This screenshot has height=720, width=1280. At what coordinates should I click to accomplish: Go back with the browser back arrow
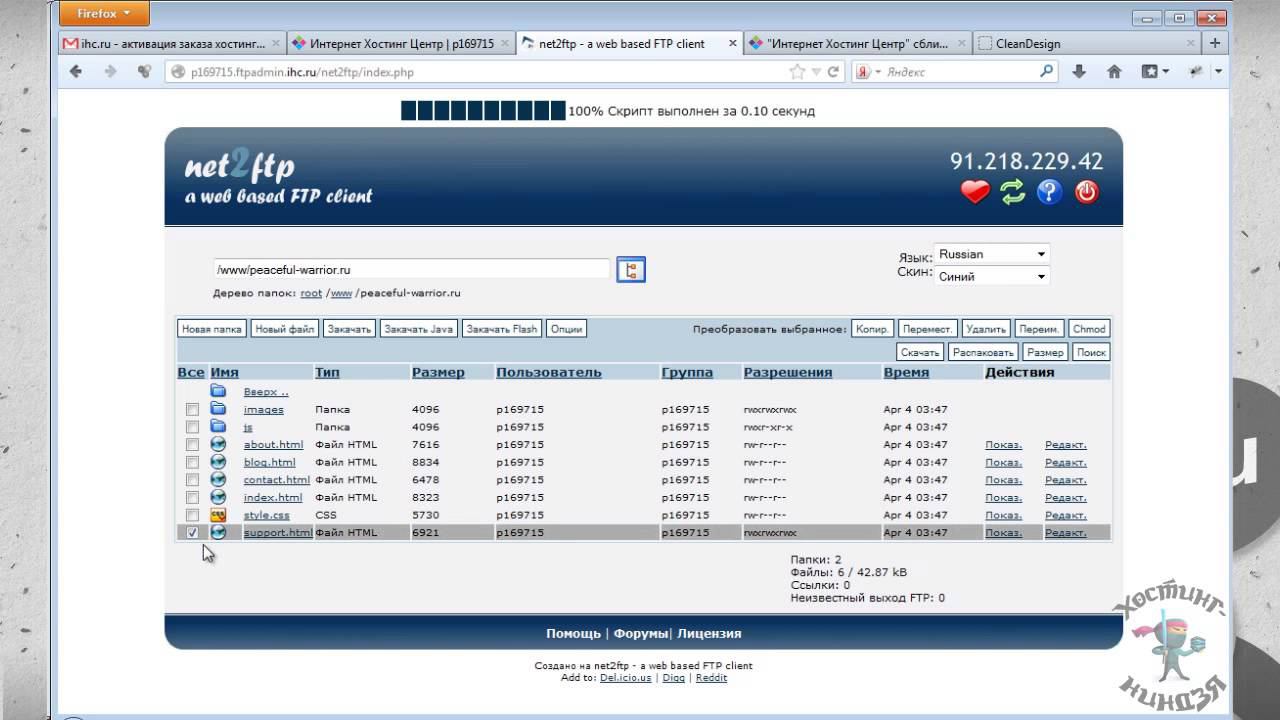click(x=76, y=72)
